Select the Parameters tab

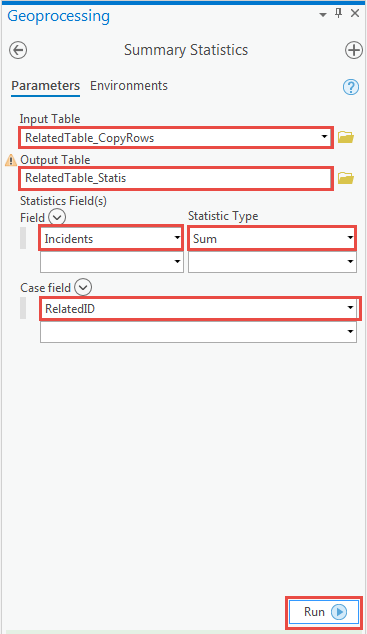click(45, 86)
